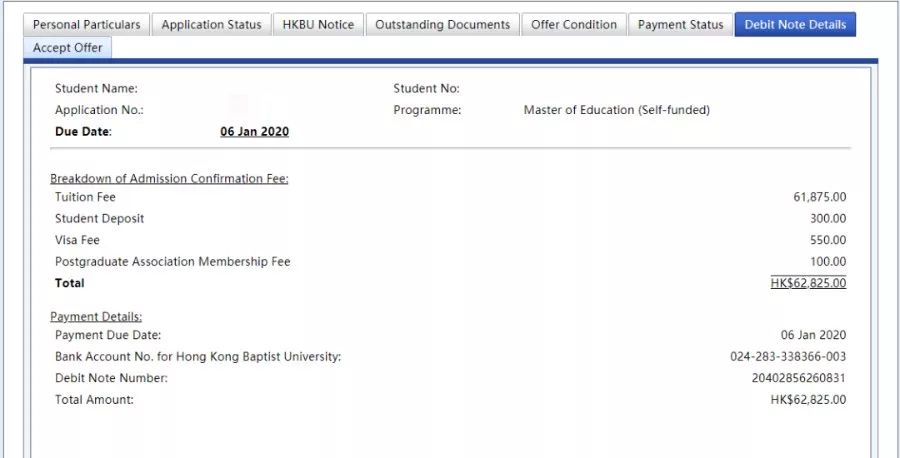
Task: Click the Payment Details heading
Action: point(96,316)
